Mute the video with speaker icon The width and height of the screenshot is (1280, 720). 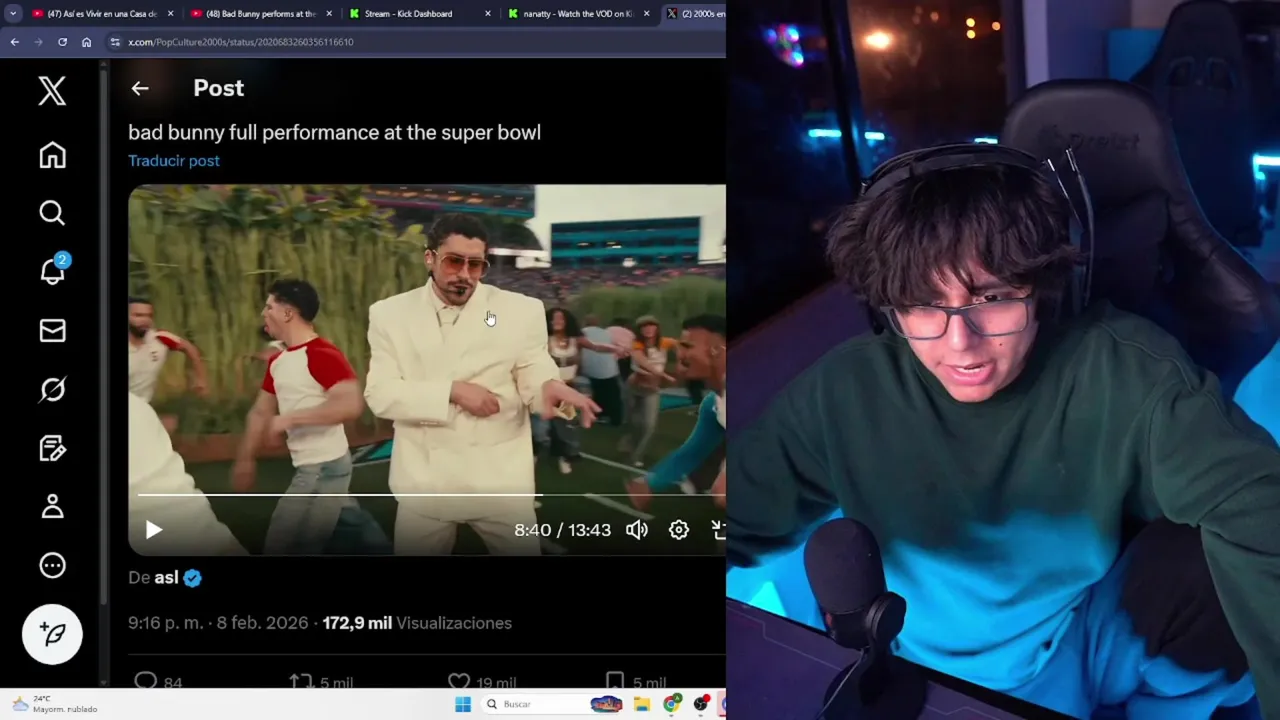pos(637,530)
